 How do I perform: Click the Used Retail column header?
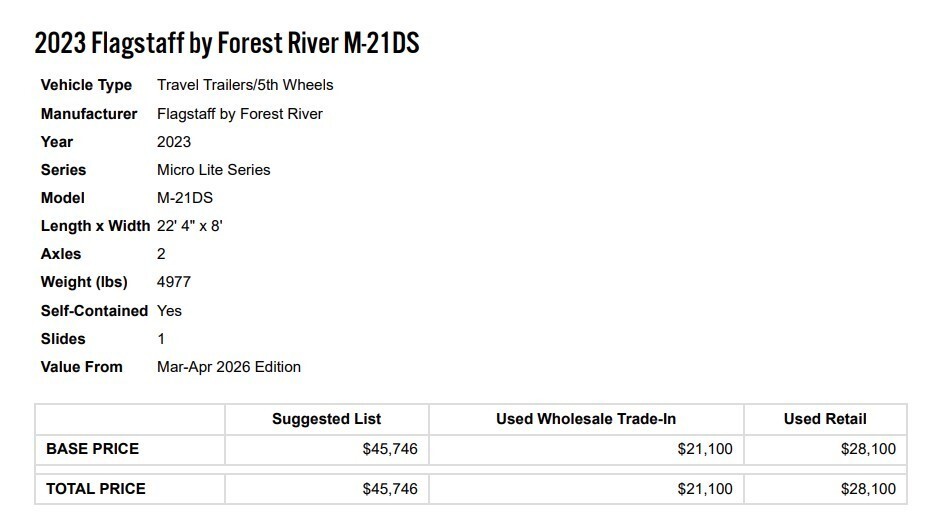[x=825, y=420]
